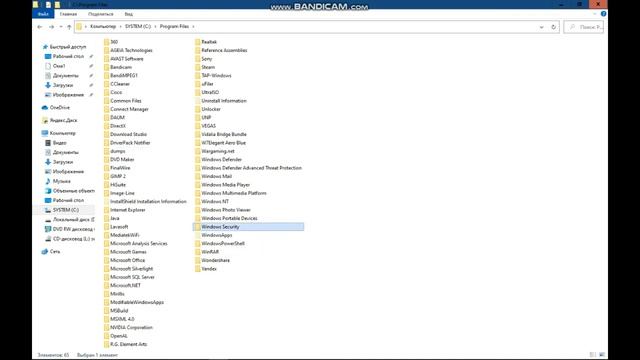640x360 pixels.
Task: Click the OneDrive cloud icon in the sidebar
Action: point(45,108)
